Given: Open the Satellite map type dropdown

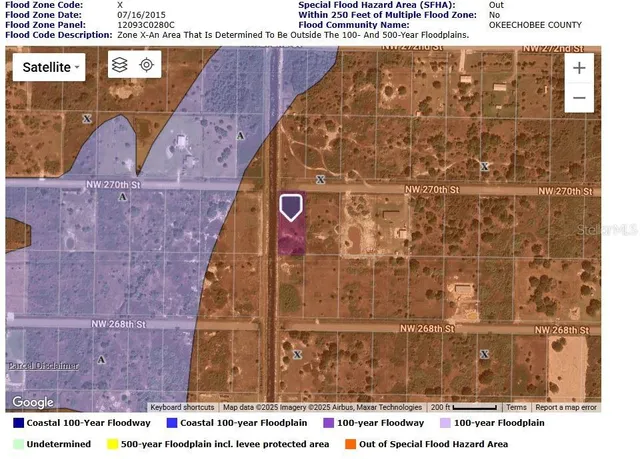Looking at the screenshot, I should pos(48,67).
